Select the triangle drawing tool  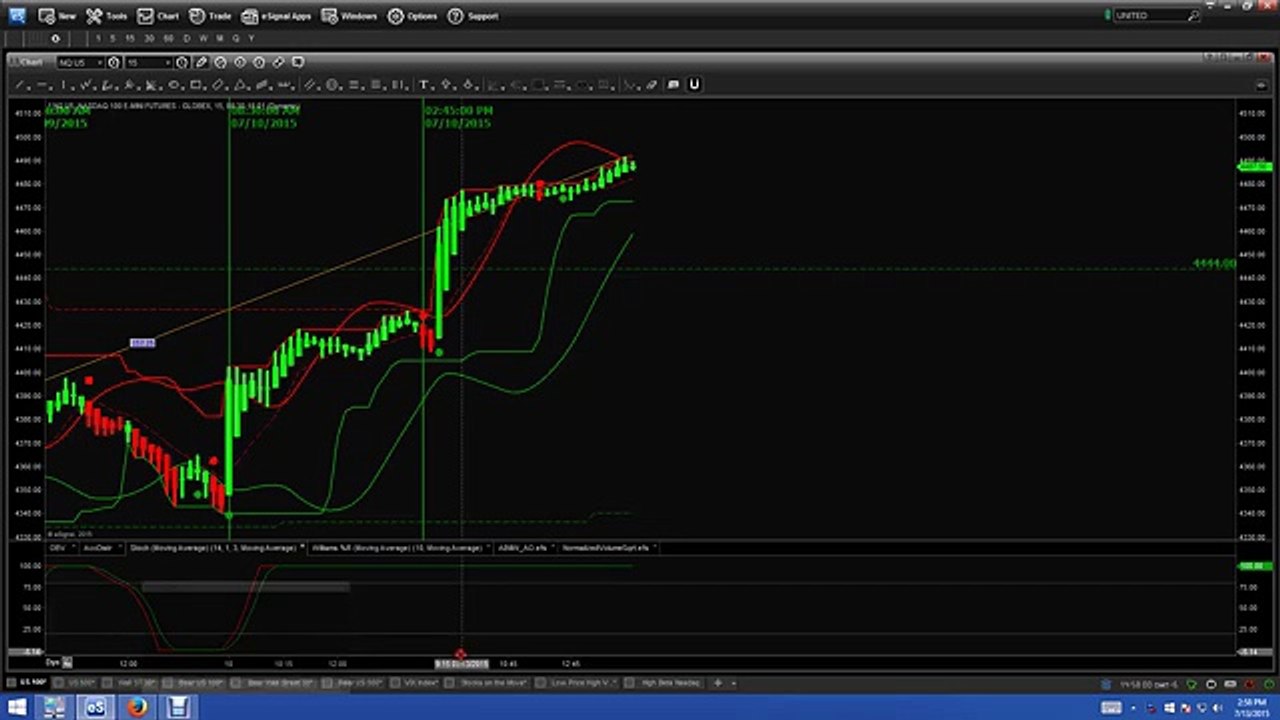(x=240, y=85)
